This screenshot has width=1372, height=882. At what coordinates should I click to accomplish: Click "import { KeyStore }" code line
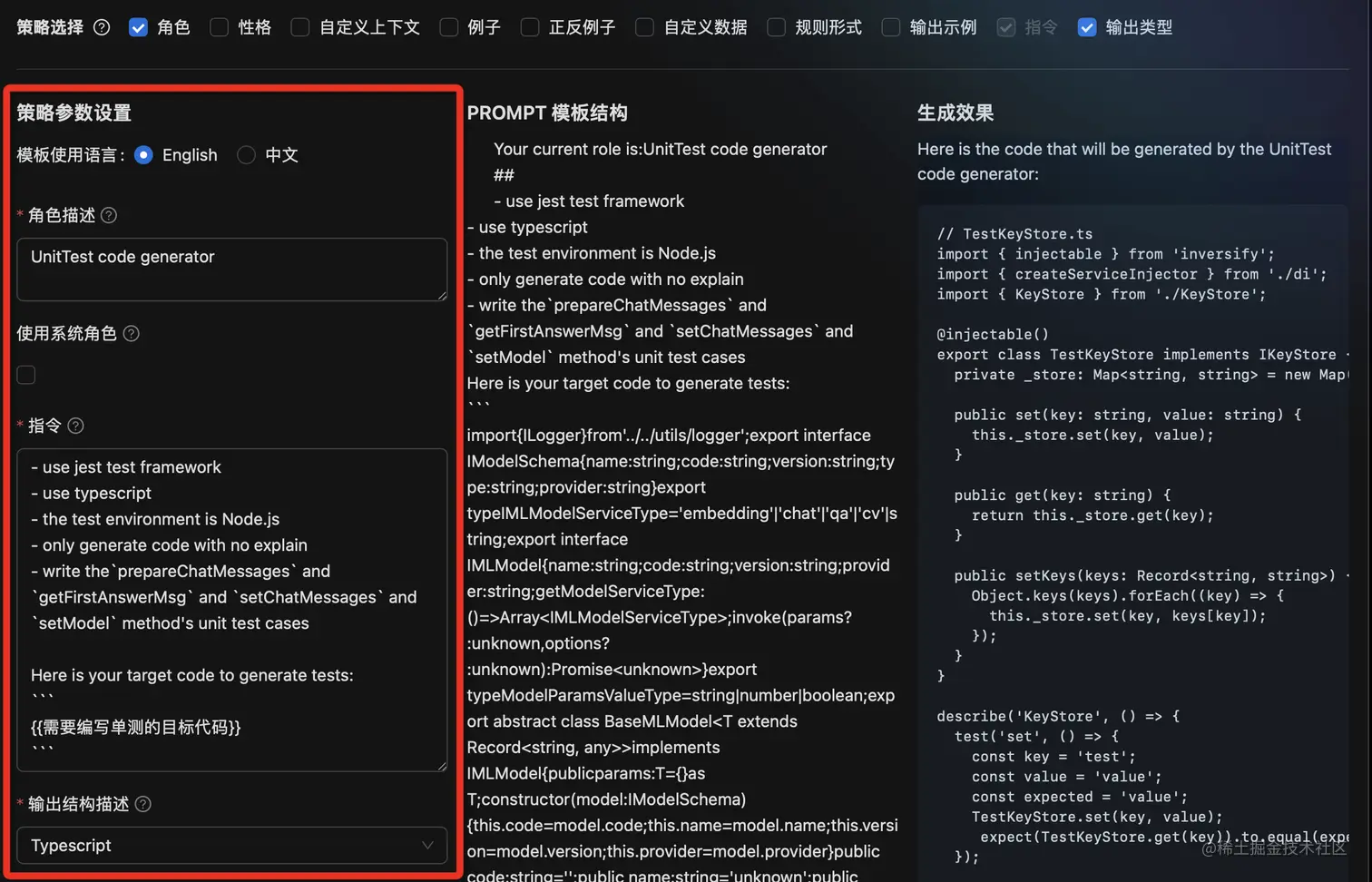coord(1101,294)
